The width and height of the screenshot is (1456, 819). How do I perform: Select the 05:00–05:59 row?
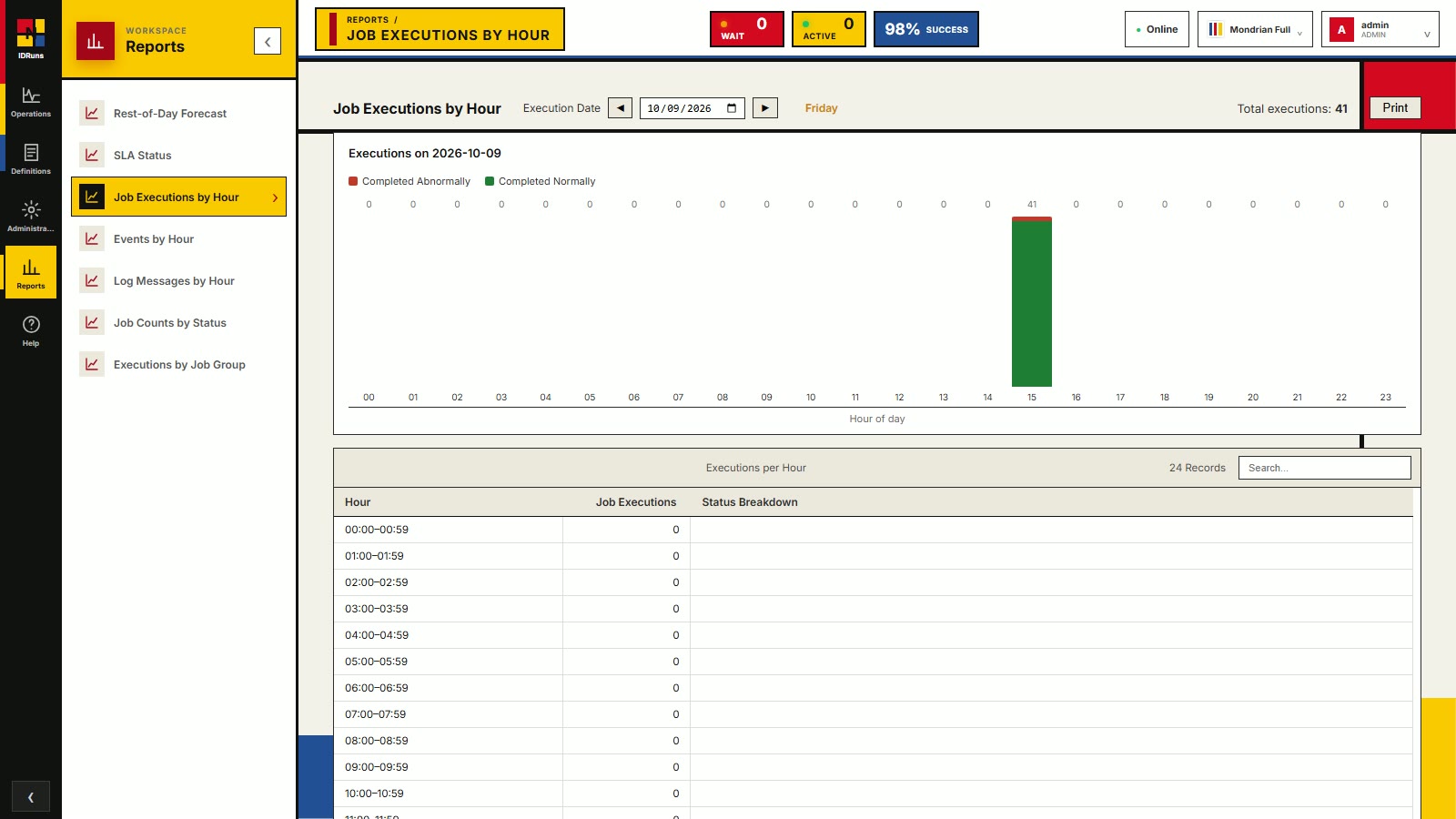874,662
